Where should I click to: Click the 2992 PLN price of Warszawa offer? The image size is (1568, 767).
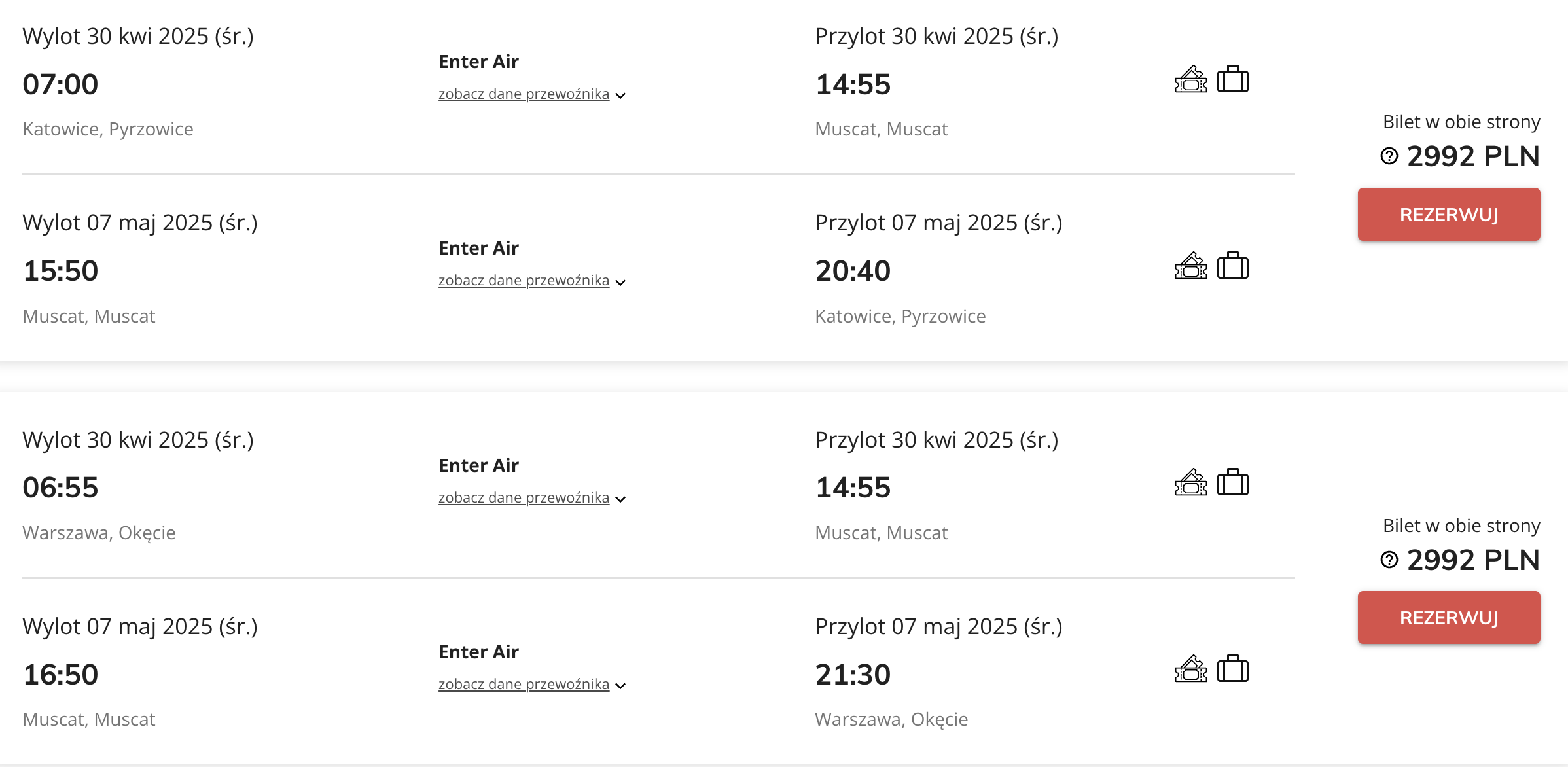click(x=1473, y=560)
